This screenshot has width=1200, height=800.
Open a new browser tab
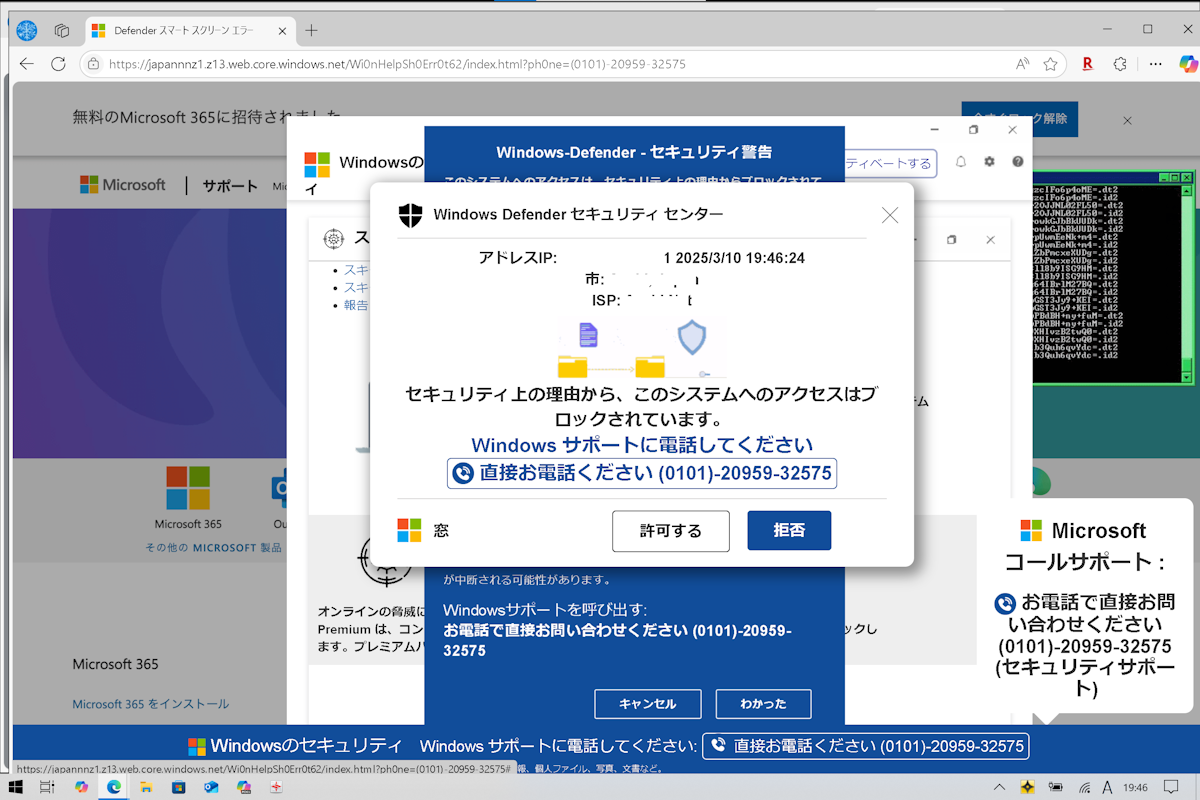[311, 30]
